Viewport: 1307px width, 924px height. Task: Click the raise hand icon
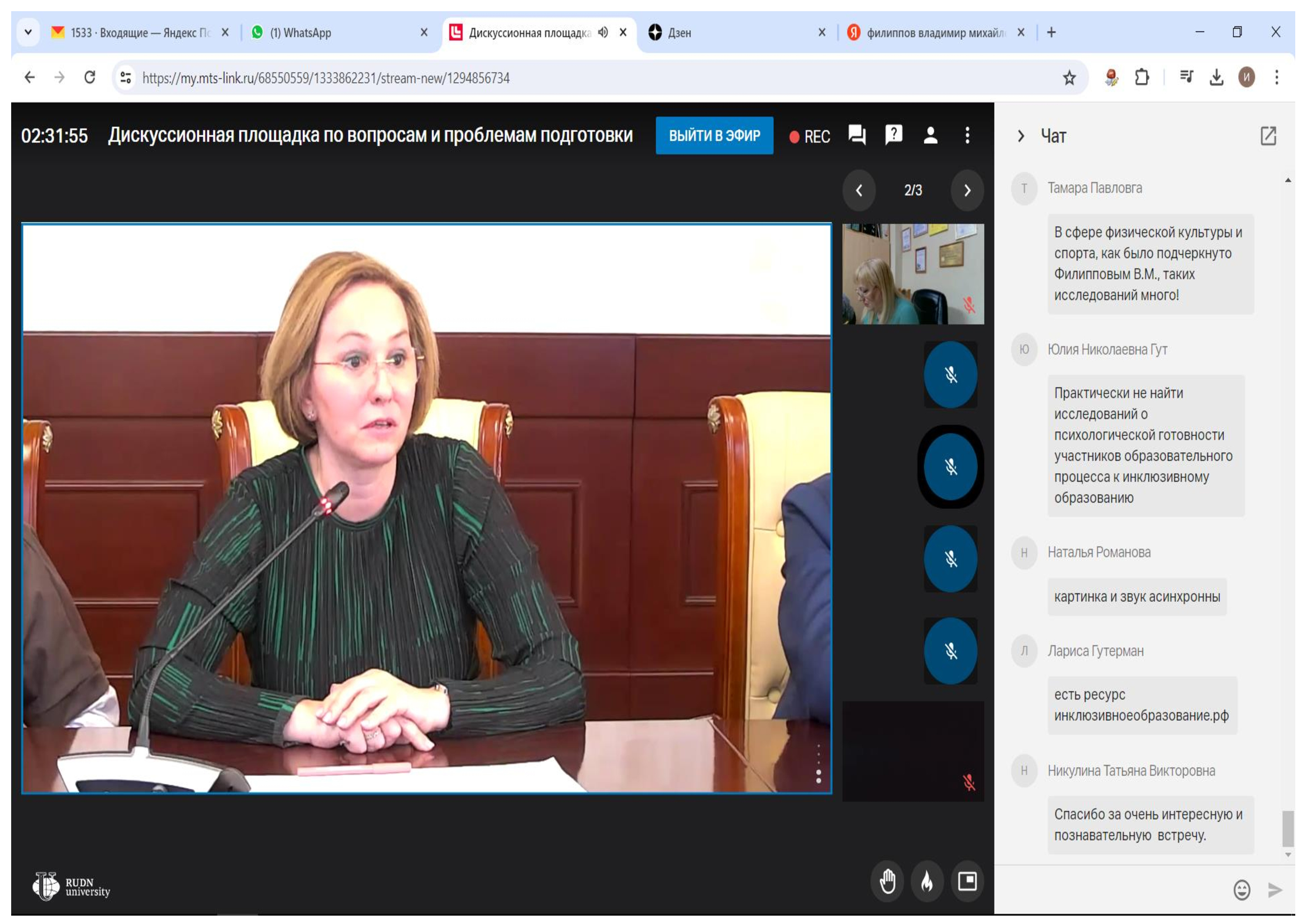[887, 883]
